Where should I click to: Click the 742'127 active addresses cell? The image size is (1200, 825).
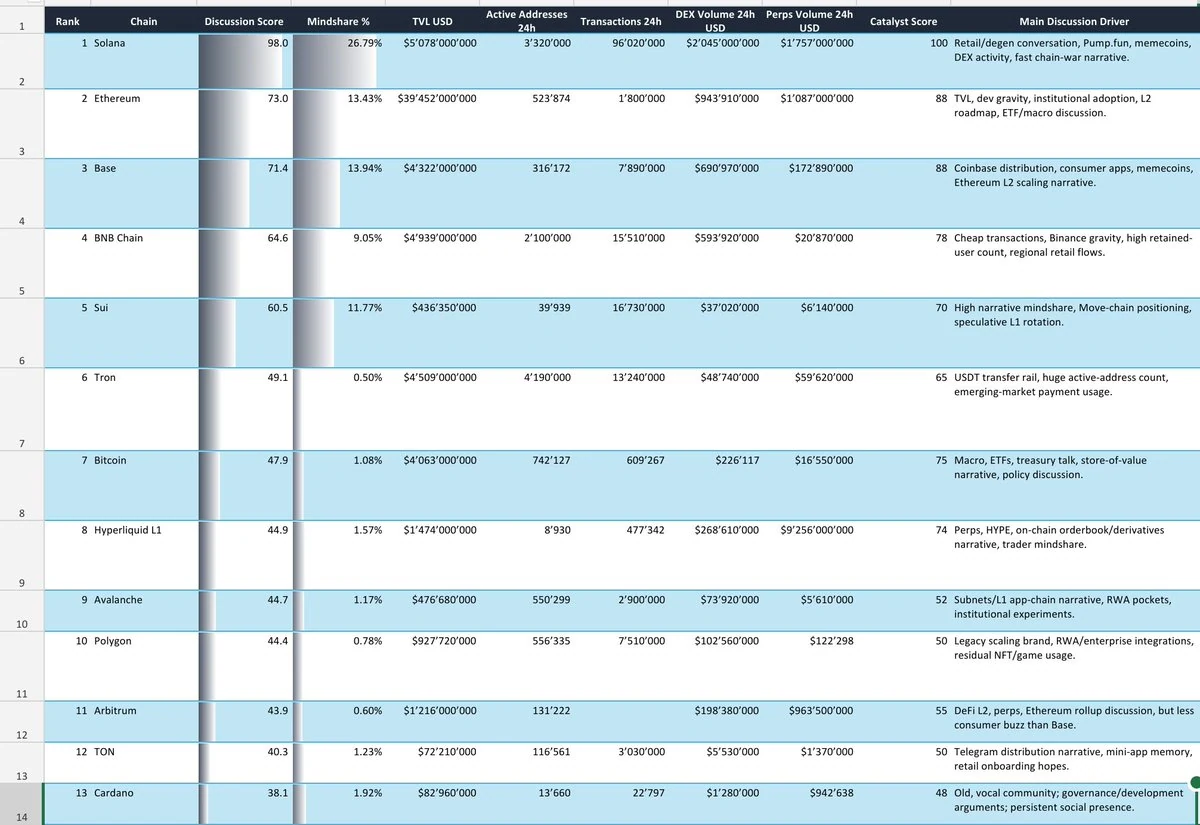point(527,486)
